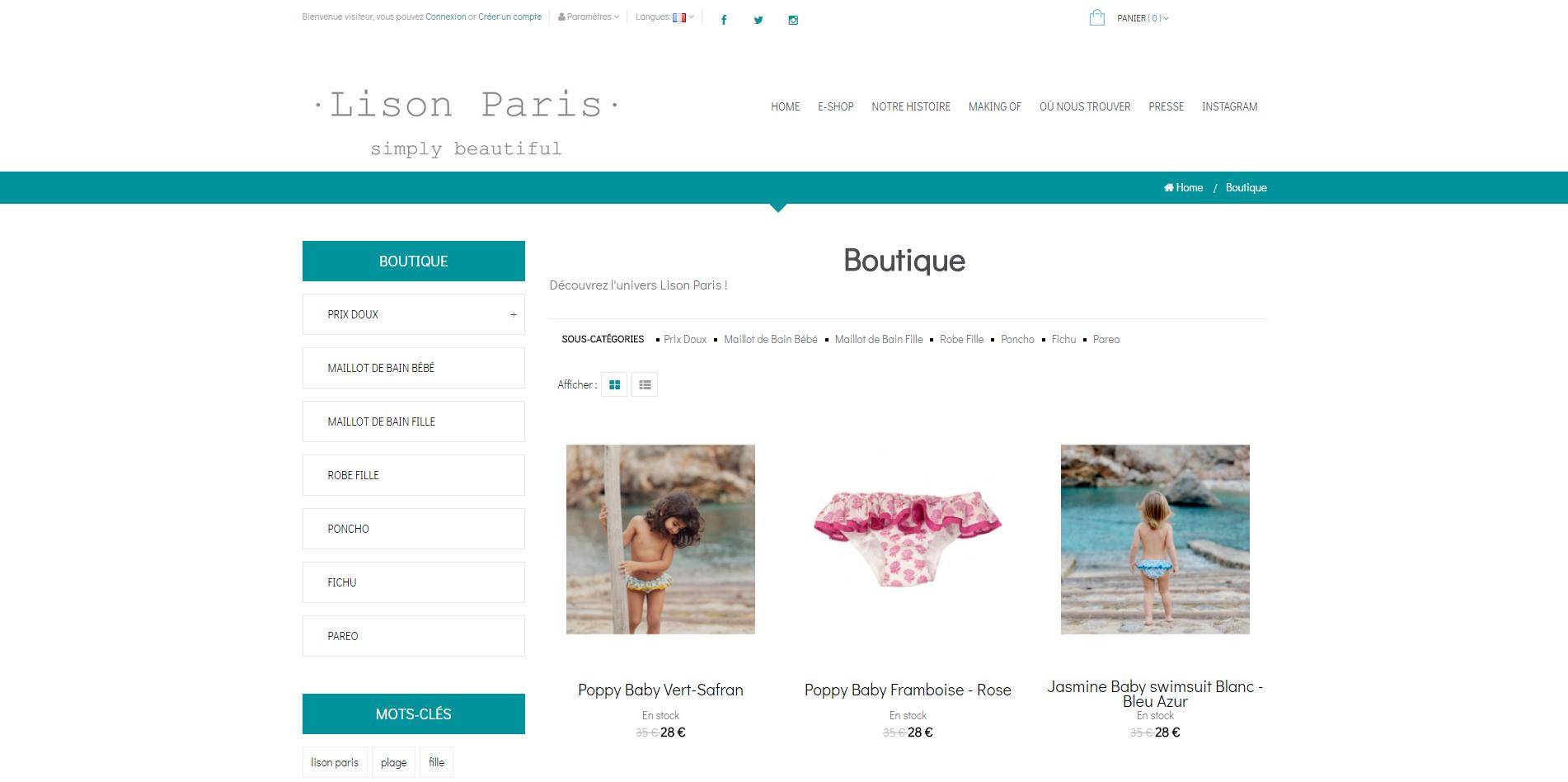The image size is (1568, 782).
Task: Select Maillot de Bain Bébé sidebar category
Action: point(413,368)
